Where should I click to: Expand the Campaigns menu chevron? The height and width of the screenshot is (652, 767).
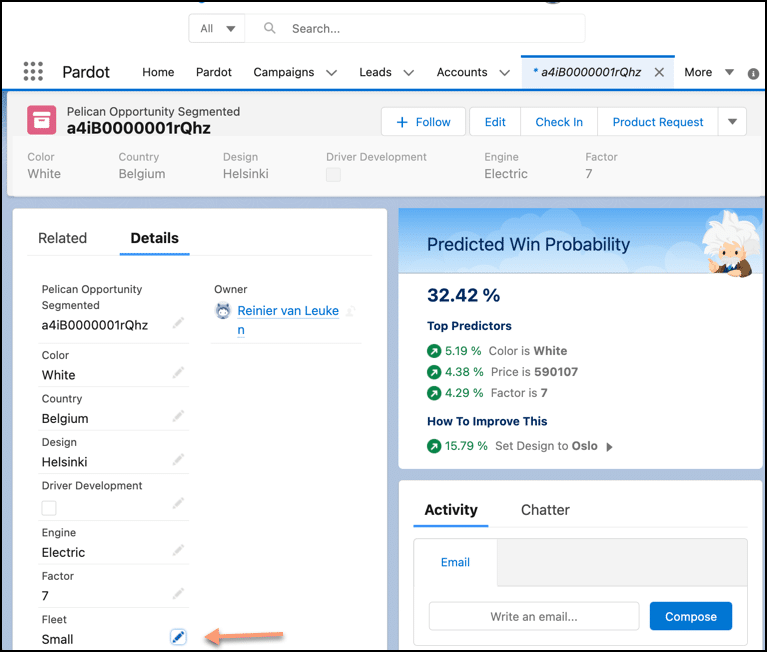332,73
